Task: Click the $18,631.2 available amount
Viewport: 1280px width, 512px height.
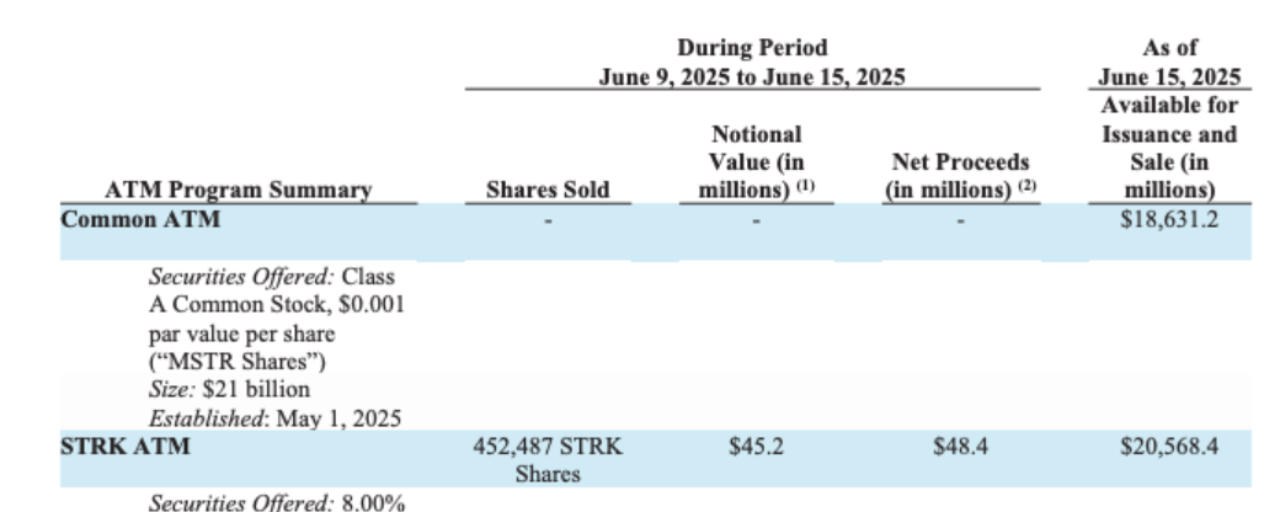Action: tap(1169, 219)
